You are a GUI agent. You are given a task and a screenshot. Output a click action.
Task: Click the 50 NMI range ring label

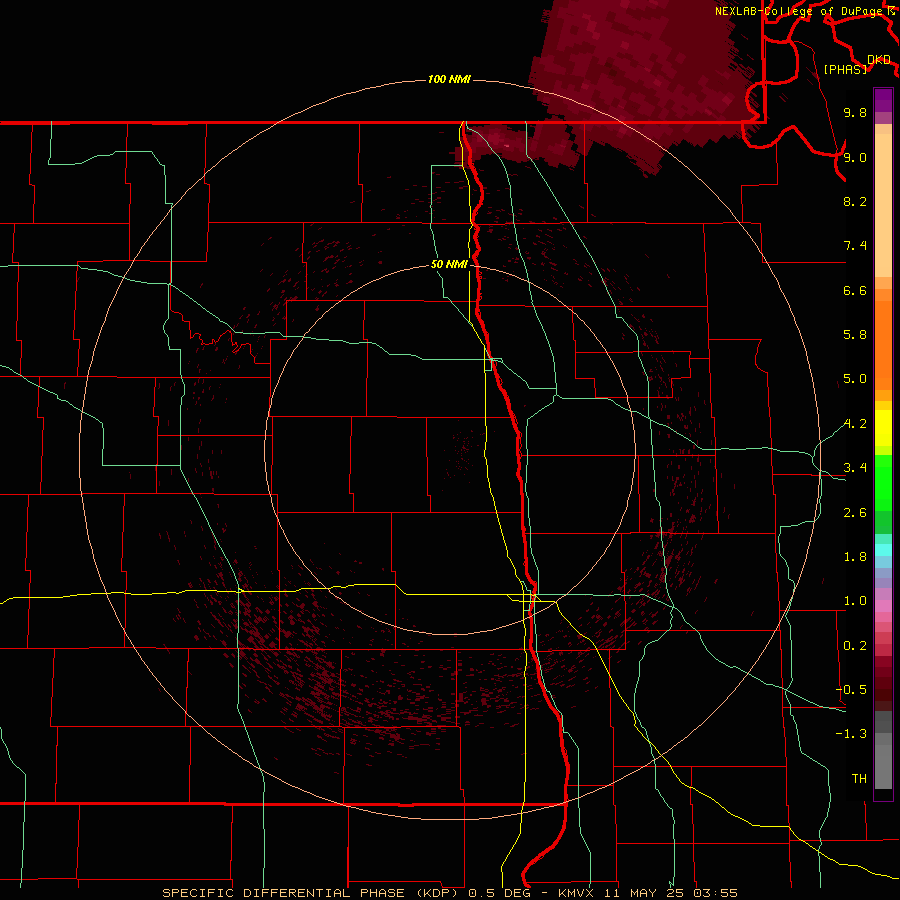pos(449,264)
